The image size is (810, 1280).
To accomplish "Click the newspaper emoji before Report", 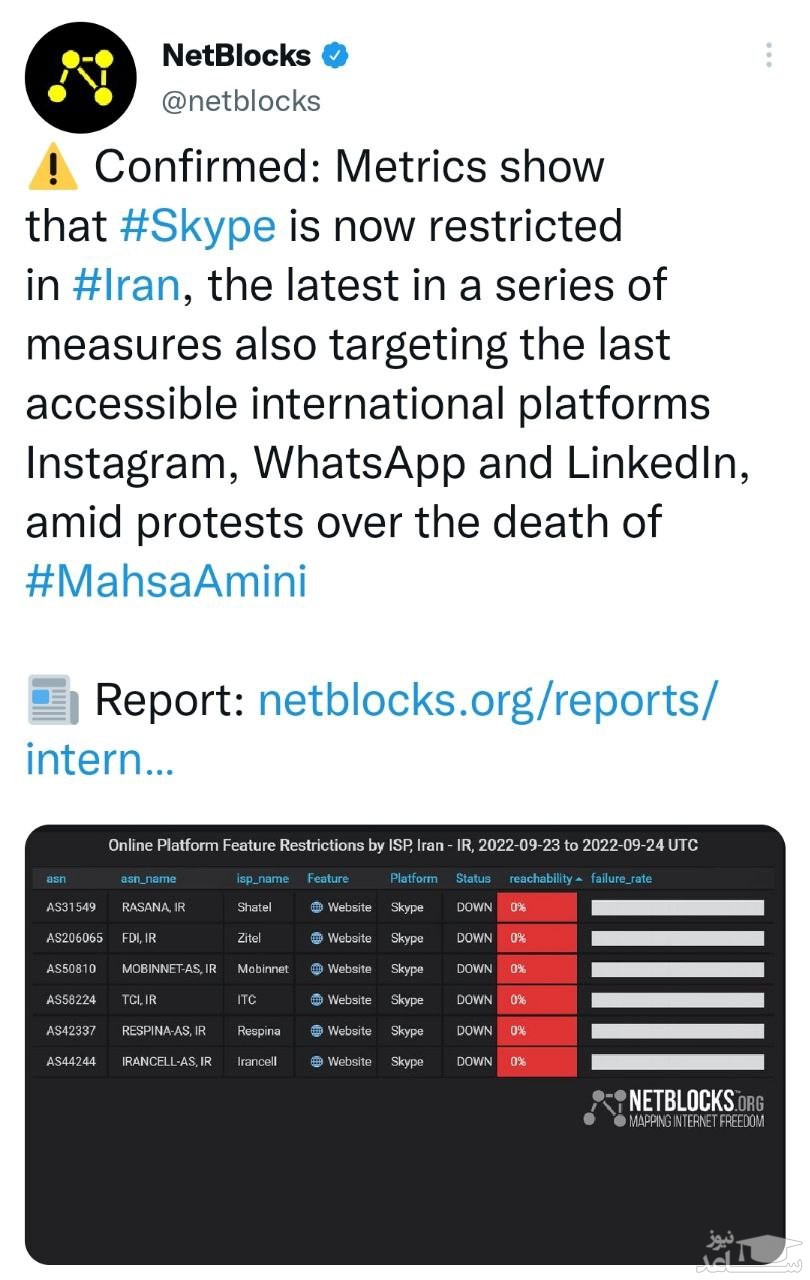I will tap(52, 700).
